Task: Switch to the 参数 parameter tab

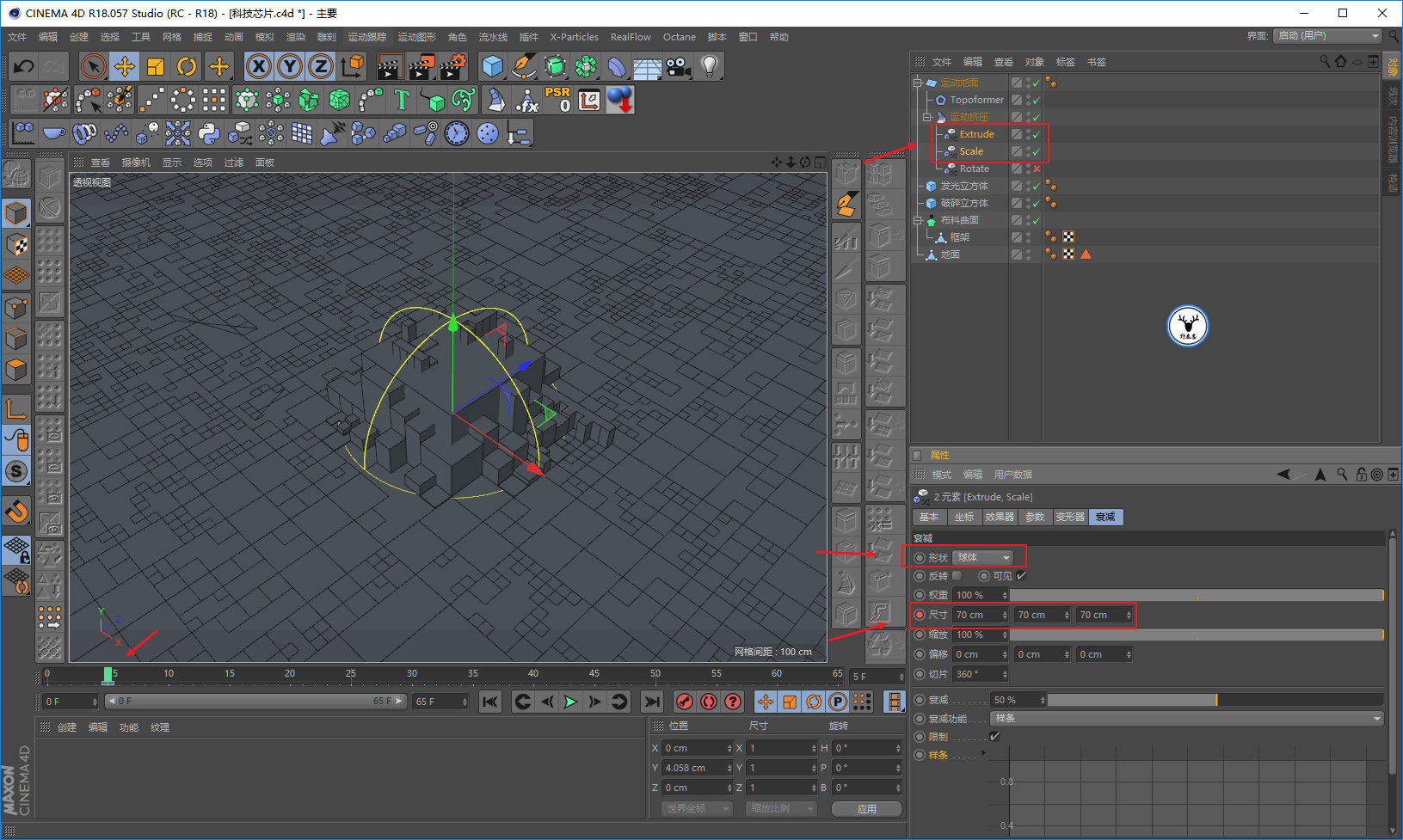Action: pos(1035,517)
